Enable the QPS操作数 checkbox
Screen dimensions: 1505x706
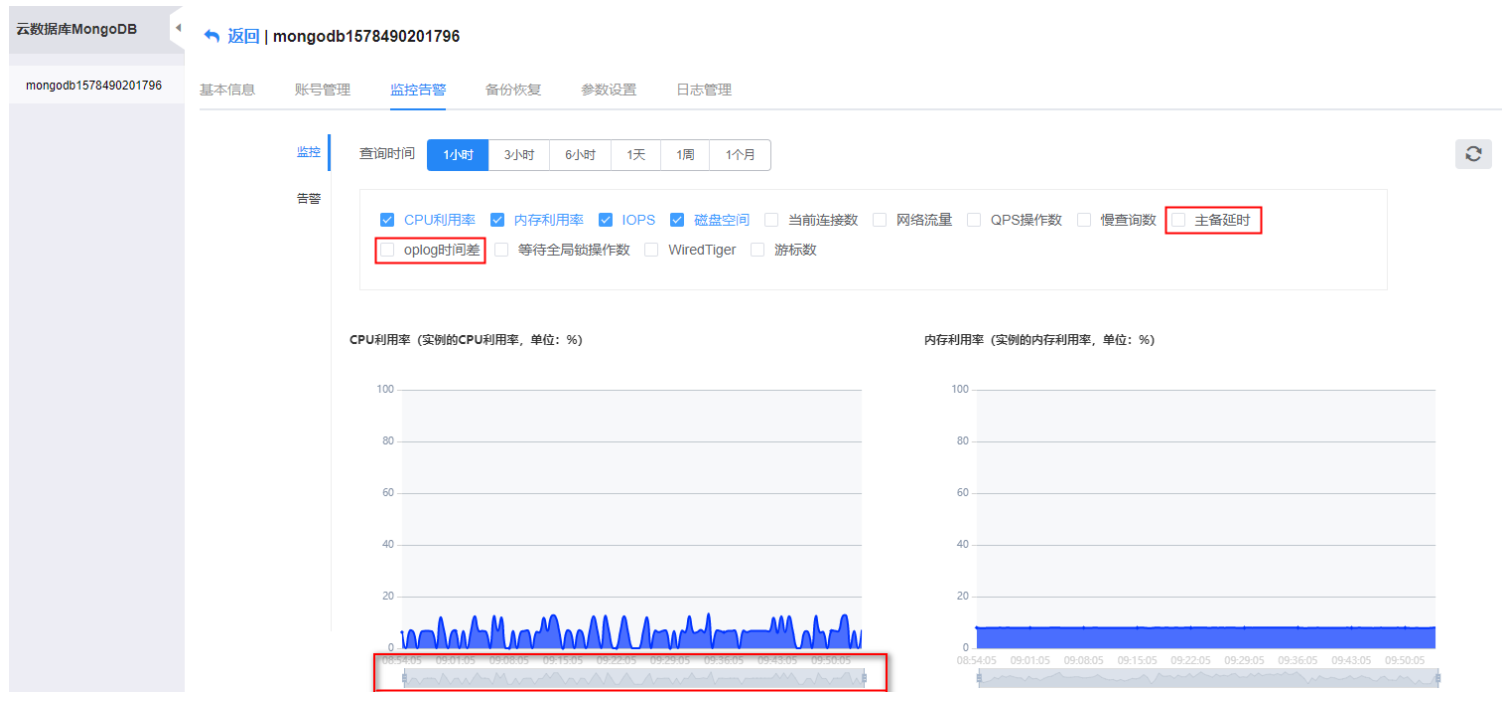pyautogui.click(x=974, y=220)
